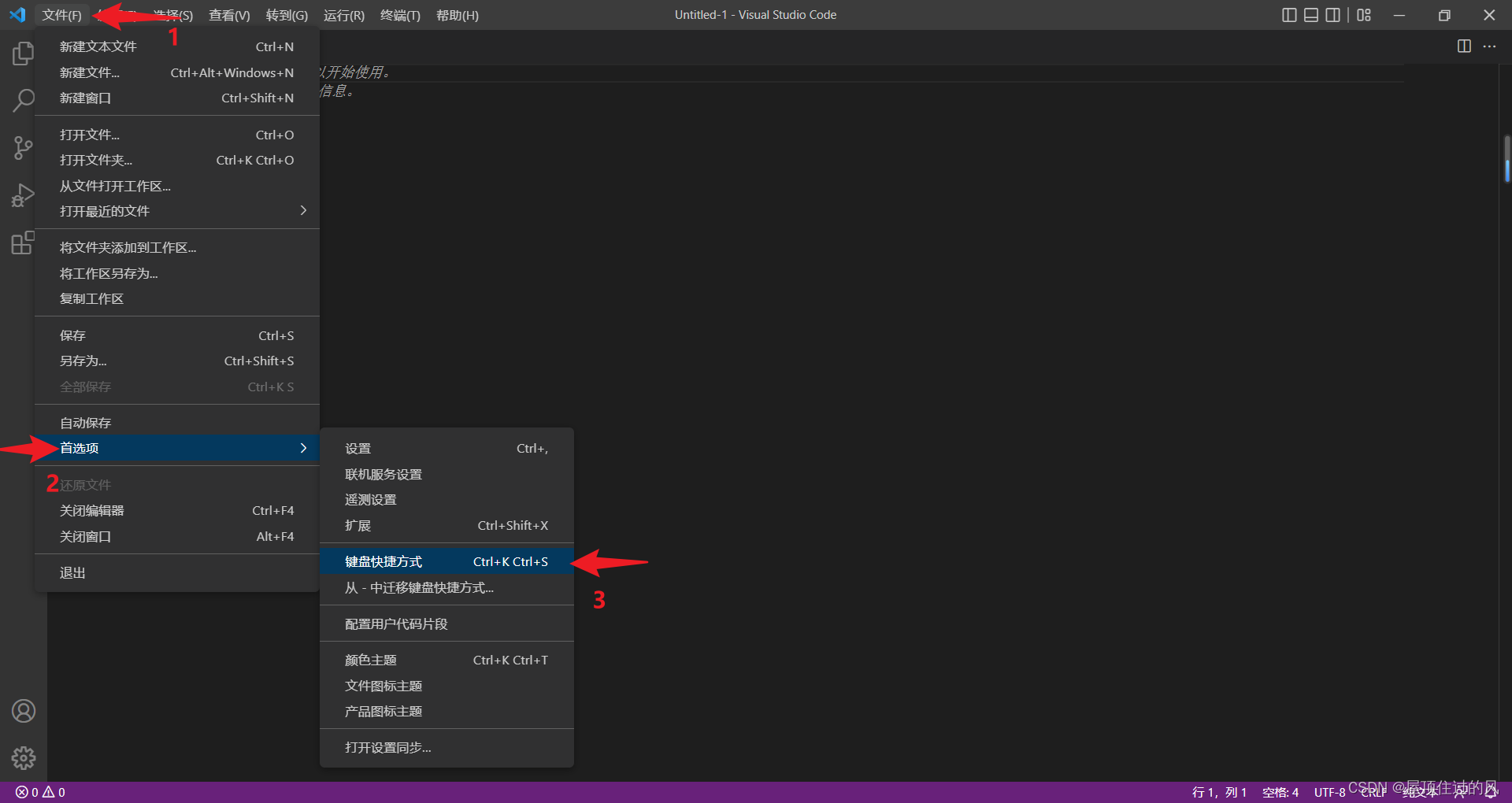The width and height of the screenshot is (1512, 803).
Task: Open 扩展 from preferences submenu
Action: coord(447,525)
